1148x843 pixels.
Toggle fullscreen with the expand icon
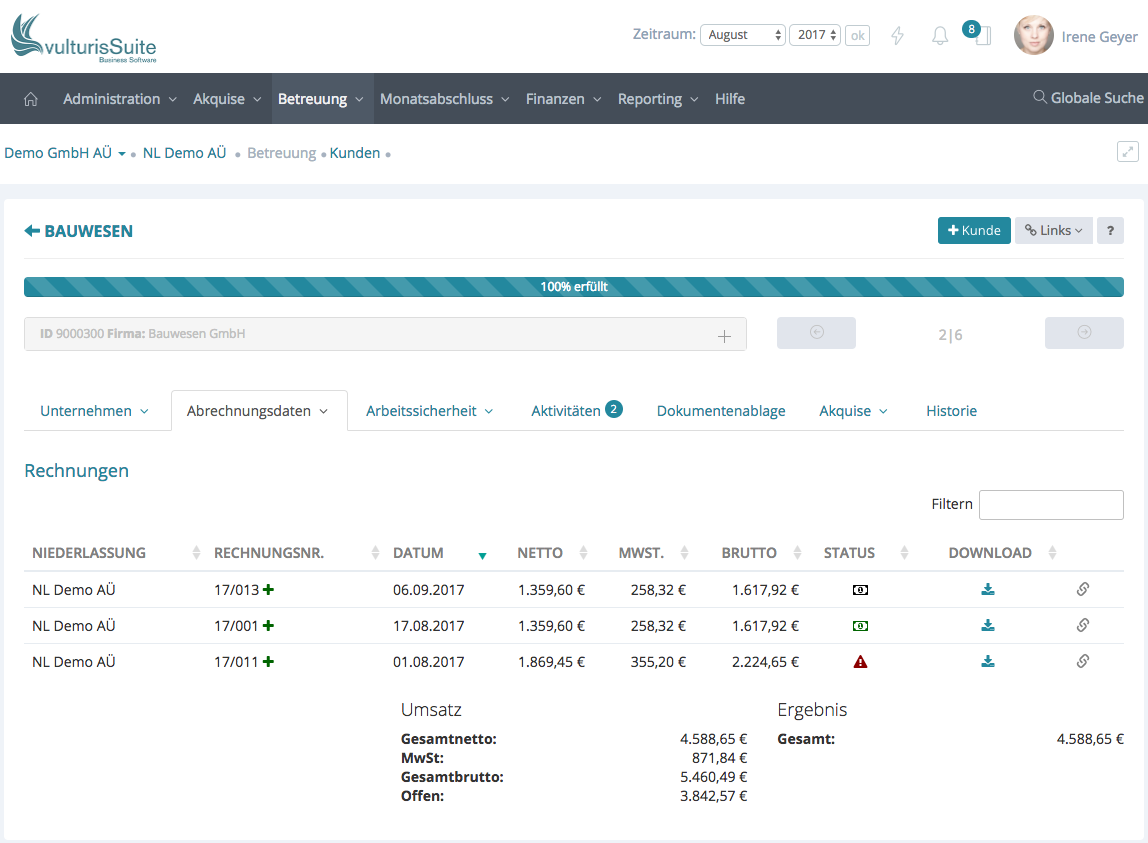pyautogui.click(x=1127, y=152)
